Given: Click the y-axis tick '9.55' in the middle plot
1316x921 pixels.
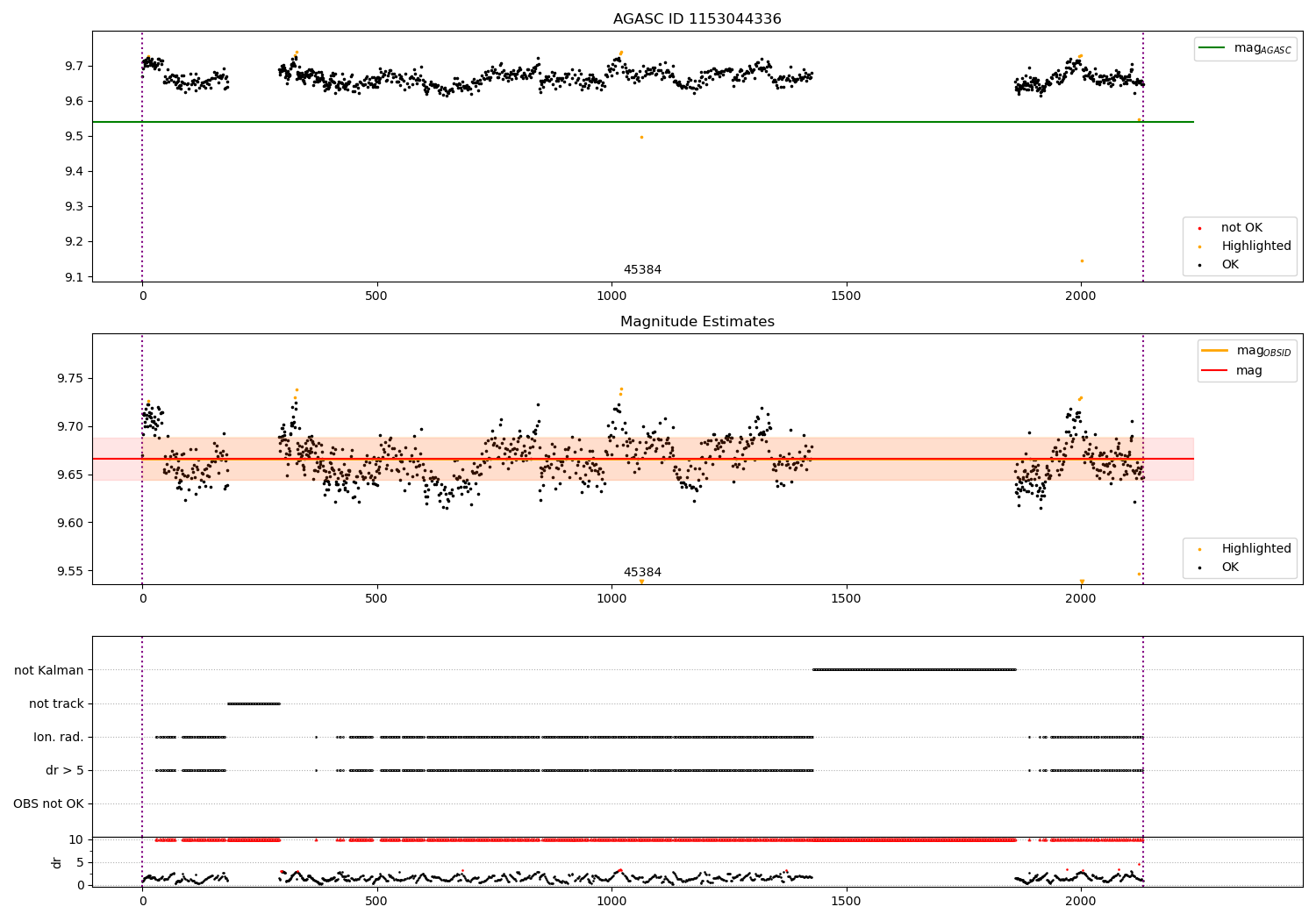Looking at the screenshot, I should click(x=71, y=572).
